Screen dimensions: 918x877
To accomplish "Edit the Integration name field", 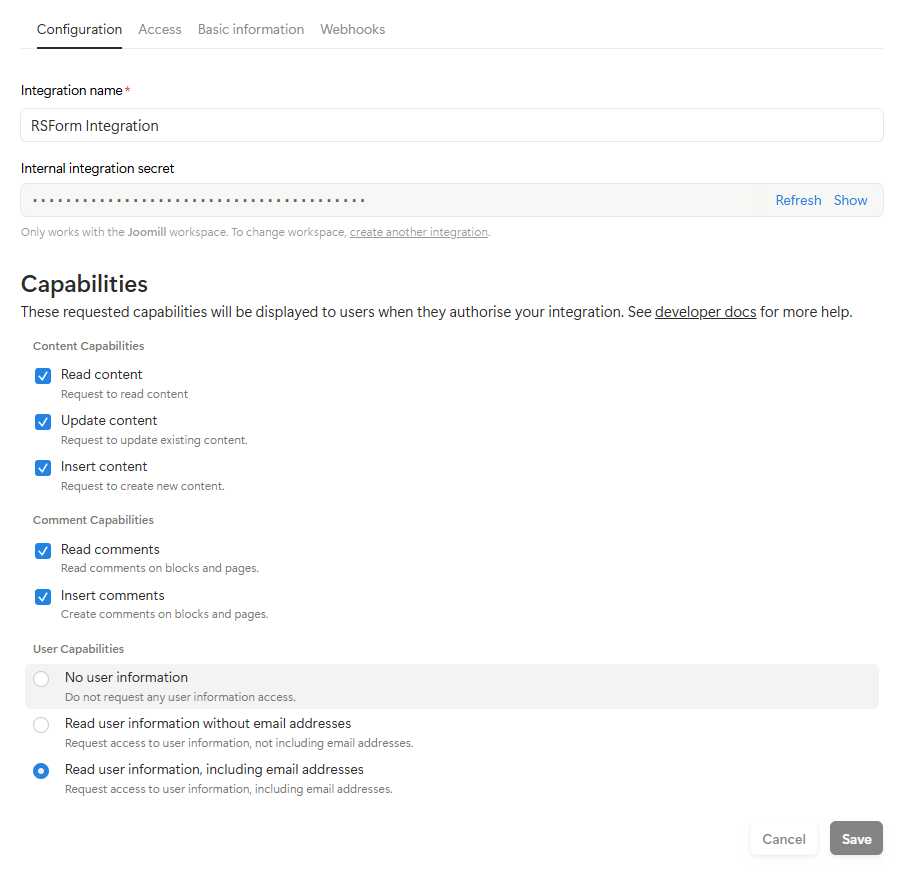I will (x=450, y=125).
